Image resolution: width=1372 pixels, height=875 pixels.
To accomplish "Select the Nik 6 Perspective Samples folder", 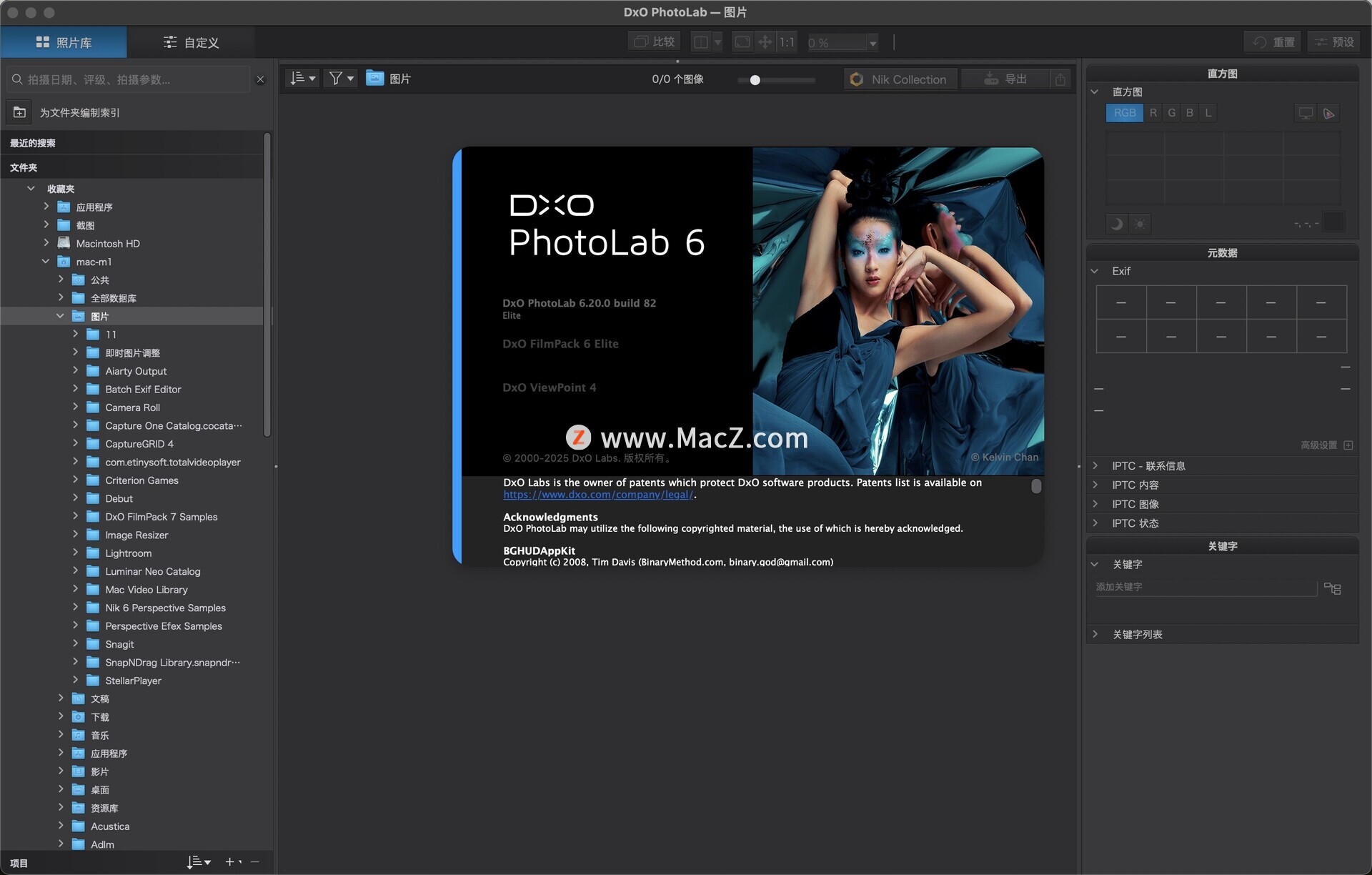I will [166, 608].
